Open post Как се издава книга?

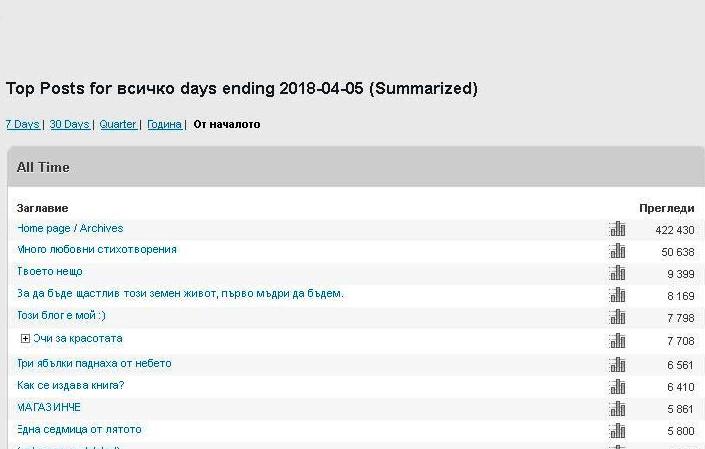click(x=71, y=386)
